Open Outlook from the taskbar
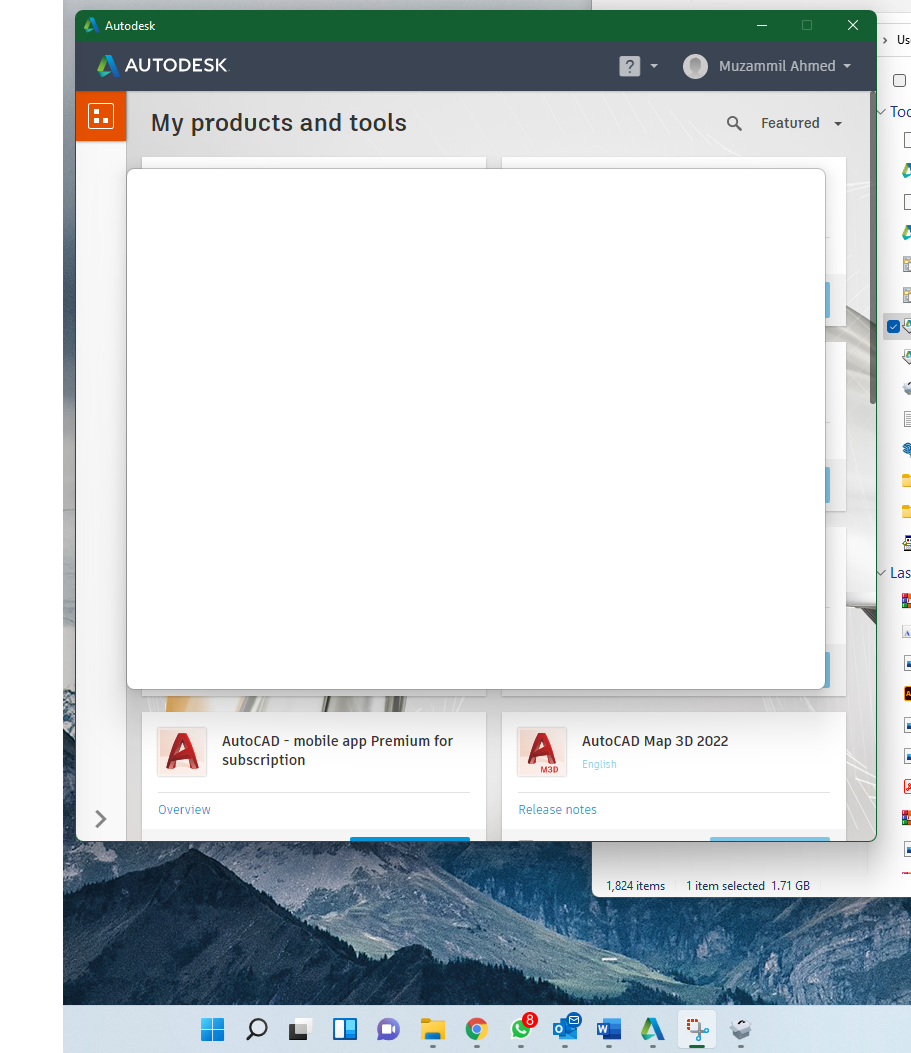This screenshot has height=1053, width=911. (566, 1029)
